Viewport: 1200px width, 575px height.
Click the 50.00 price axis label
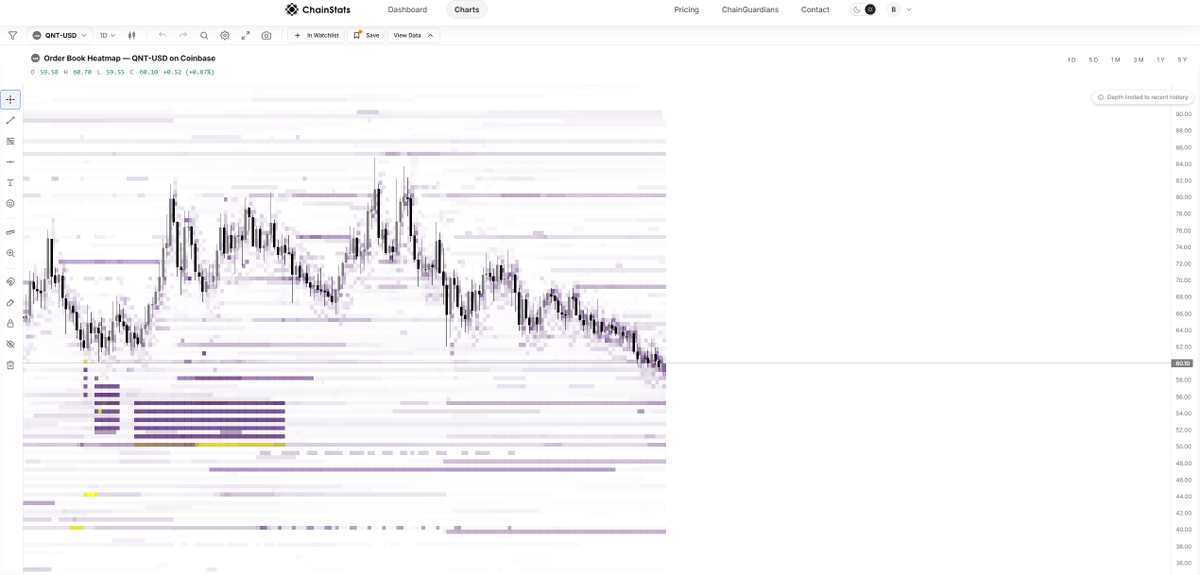[1183, 446]
